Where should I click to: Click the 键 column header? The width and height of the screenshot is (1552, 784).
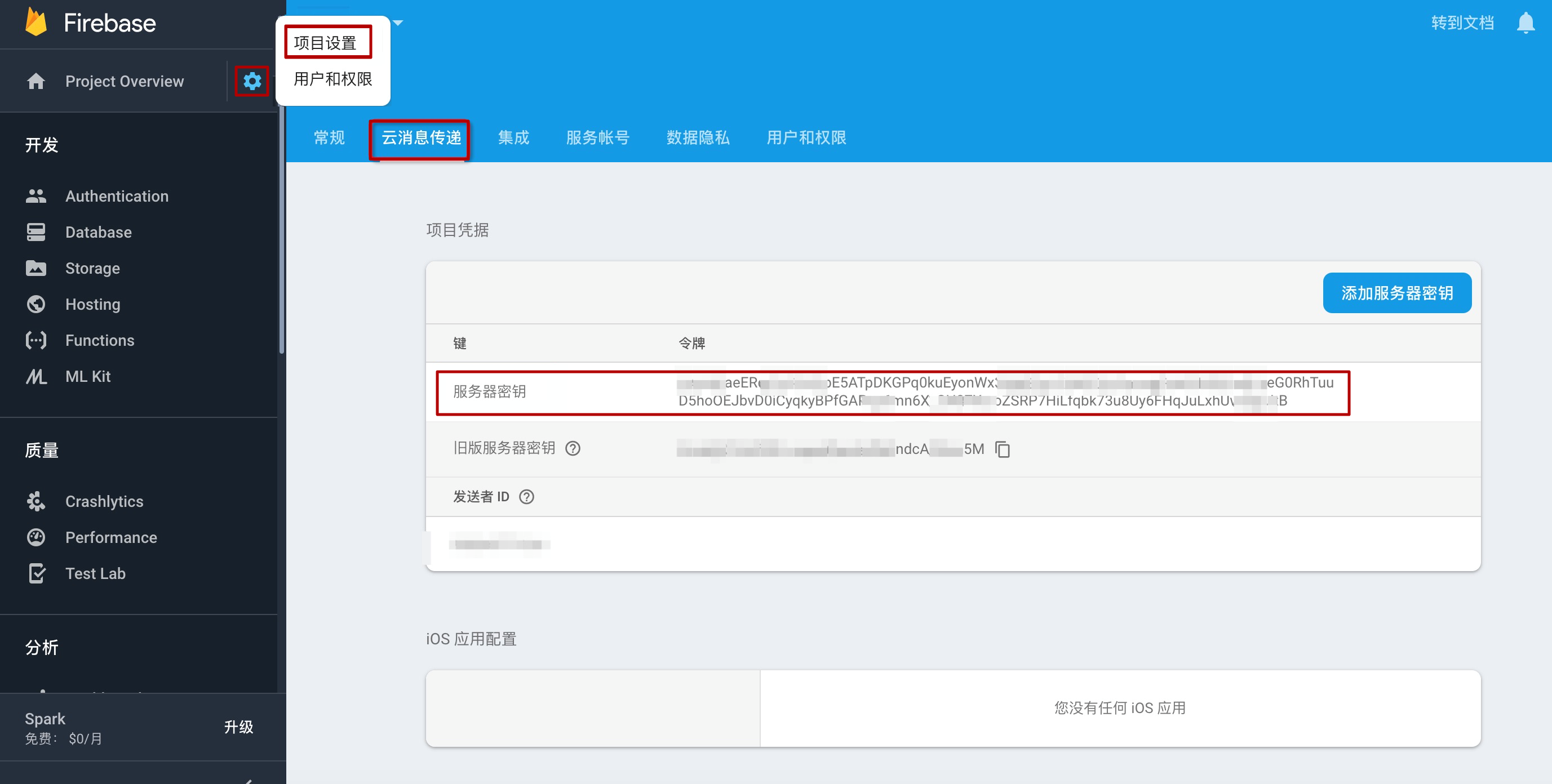coord(460,342)
